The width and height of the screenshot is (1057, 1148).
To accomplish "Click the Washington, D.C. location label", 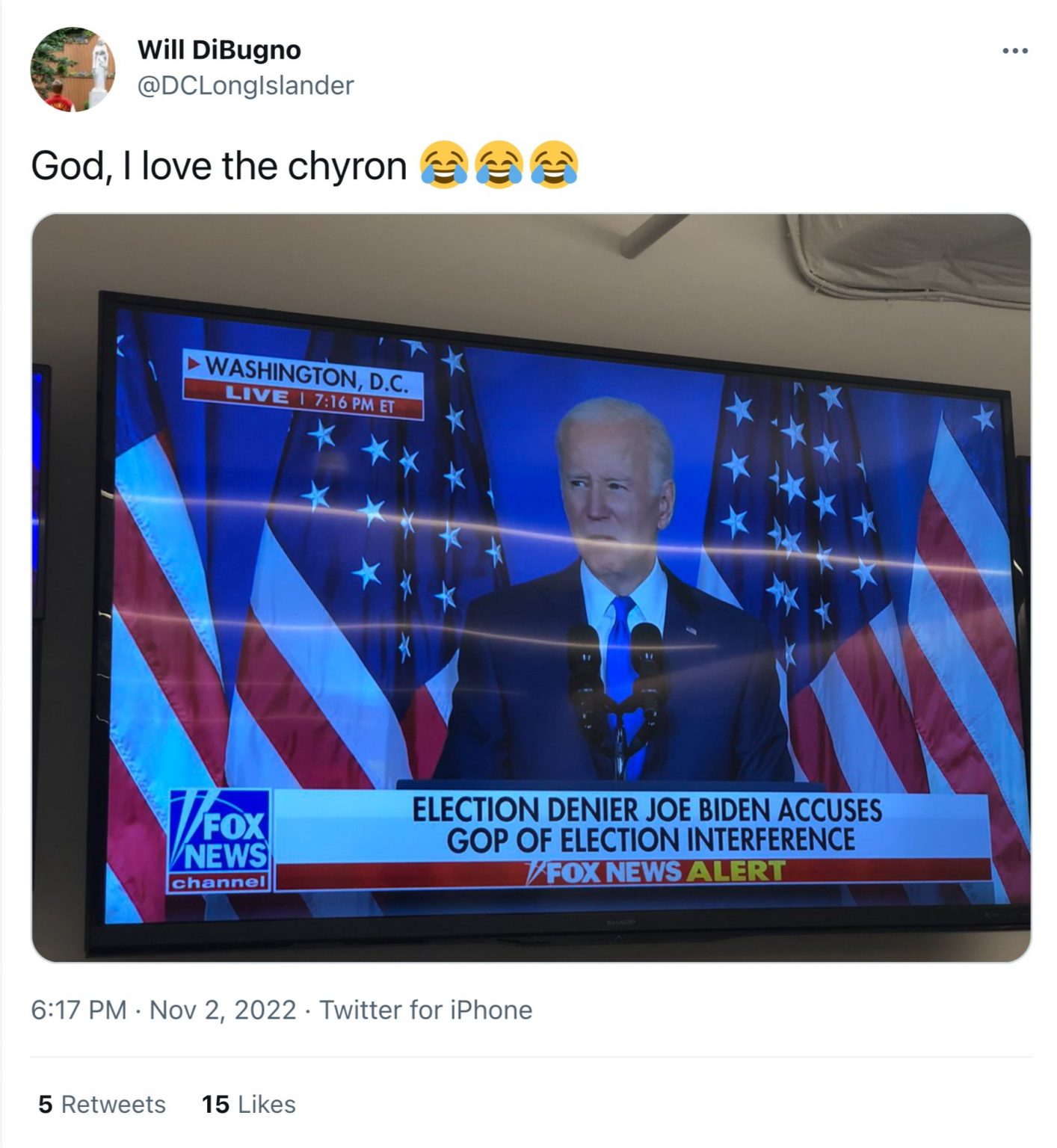I will pos(306,373).
